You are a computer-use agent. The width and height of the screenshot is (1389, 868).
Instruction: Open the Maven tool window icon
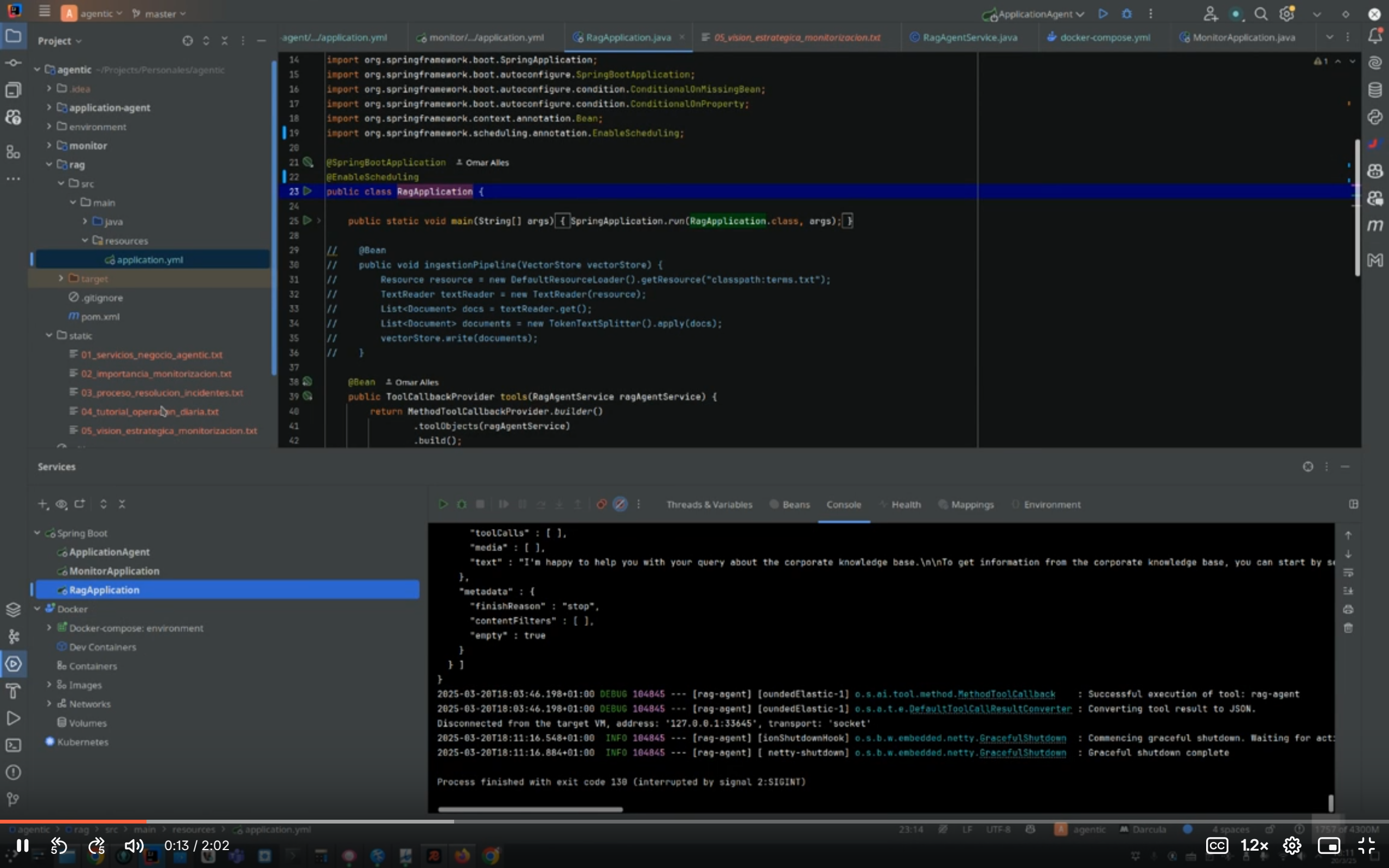[1375, 226]
